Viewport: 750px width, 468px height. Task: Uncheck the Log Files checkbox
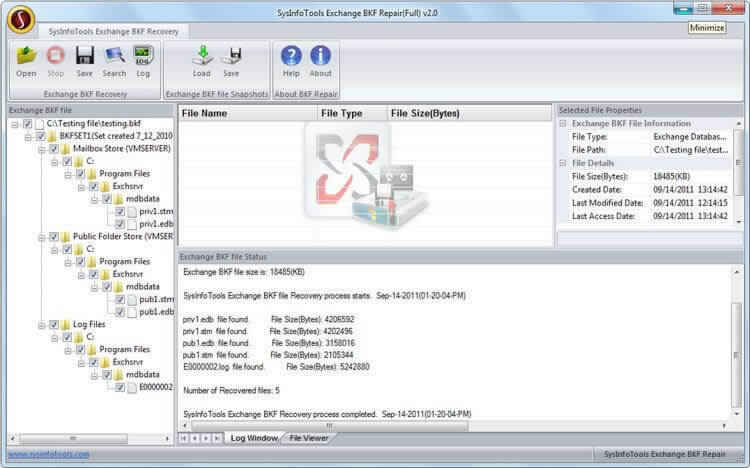pyautogui.click(x=54, y=324)
